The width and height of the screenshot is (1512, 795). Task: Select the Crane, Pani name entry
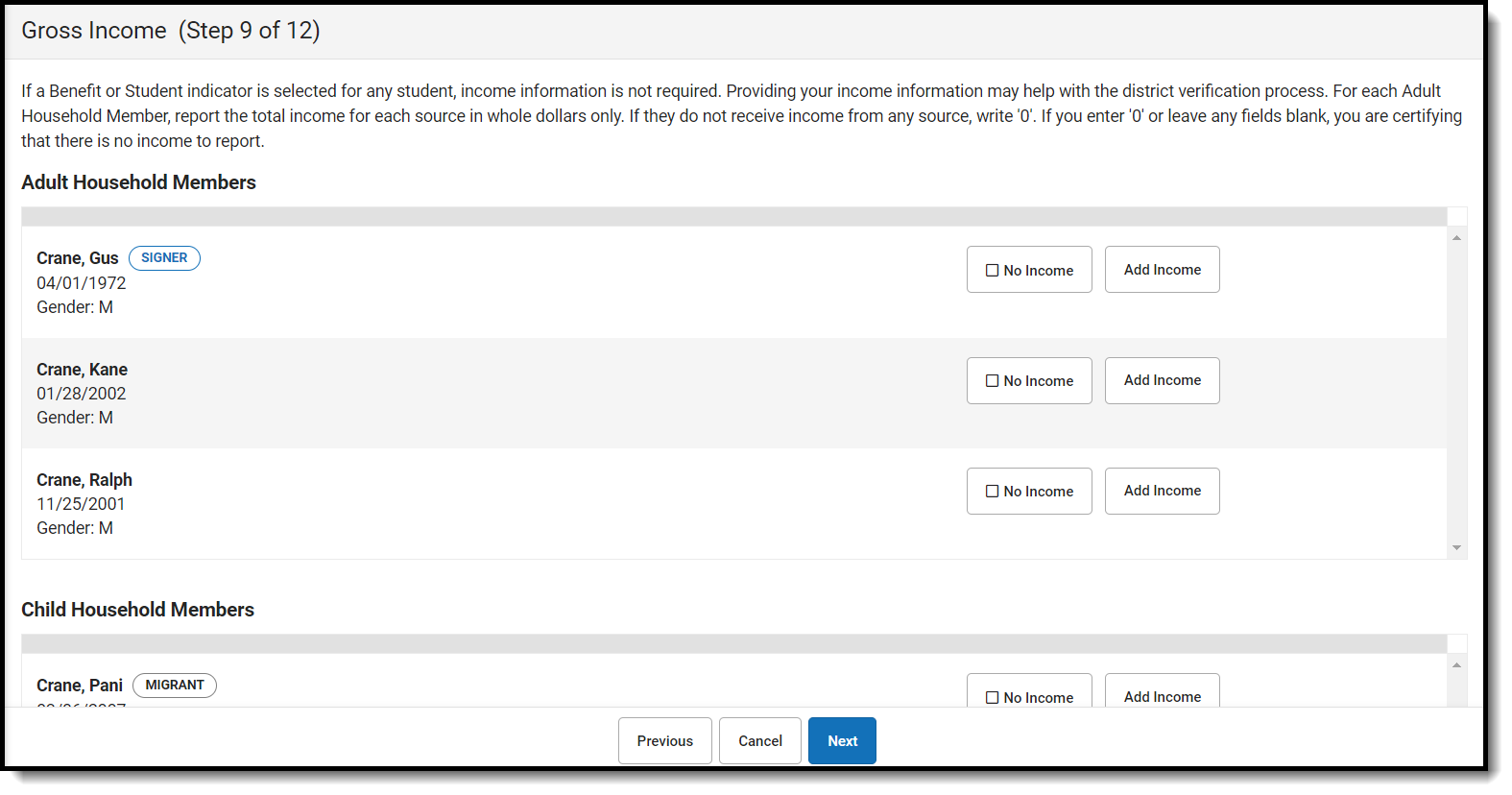(80, 686)
